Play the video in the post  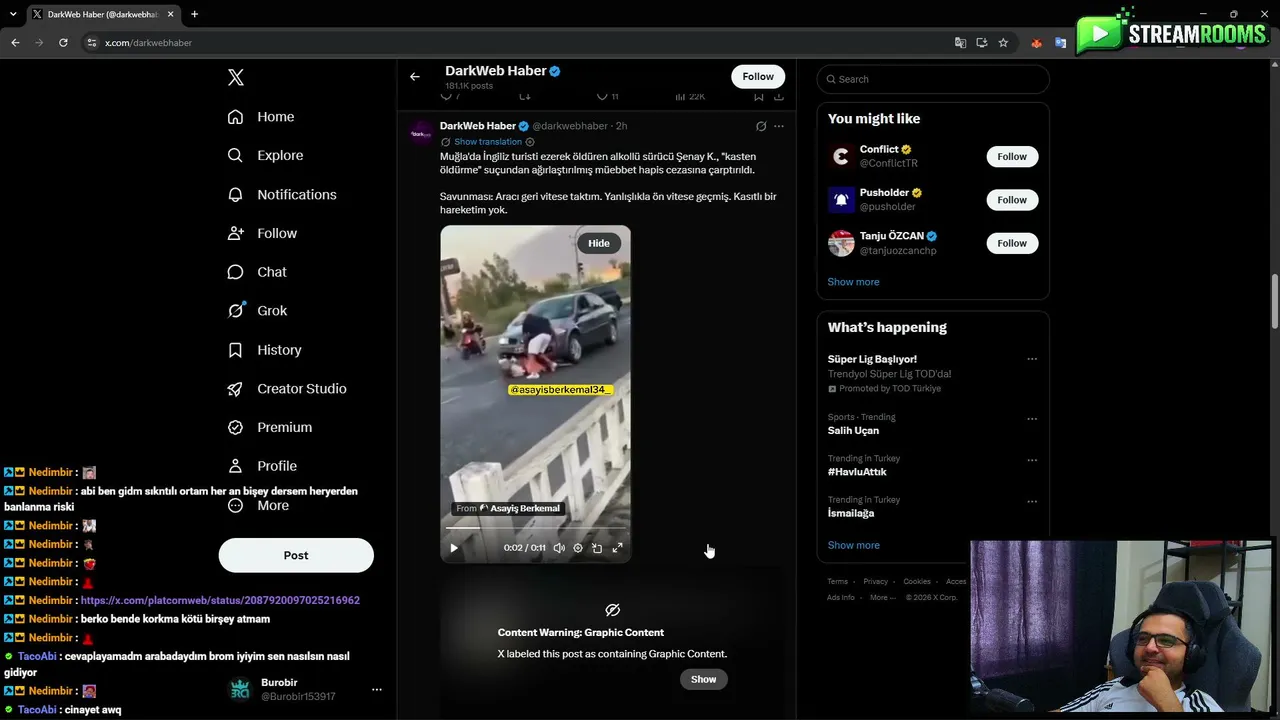454,548
